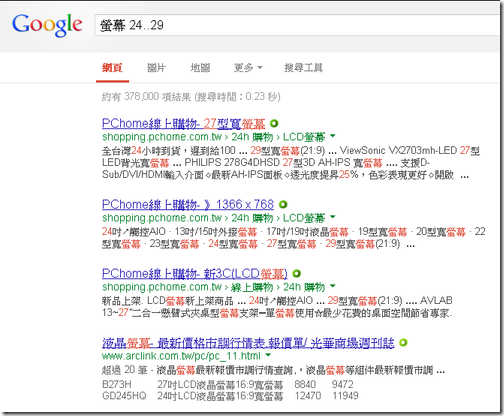Click www.arclink.com.tw/pc/pc_11.html URL text

181,356
